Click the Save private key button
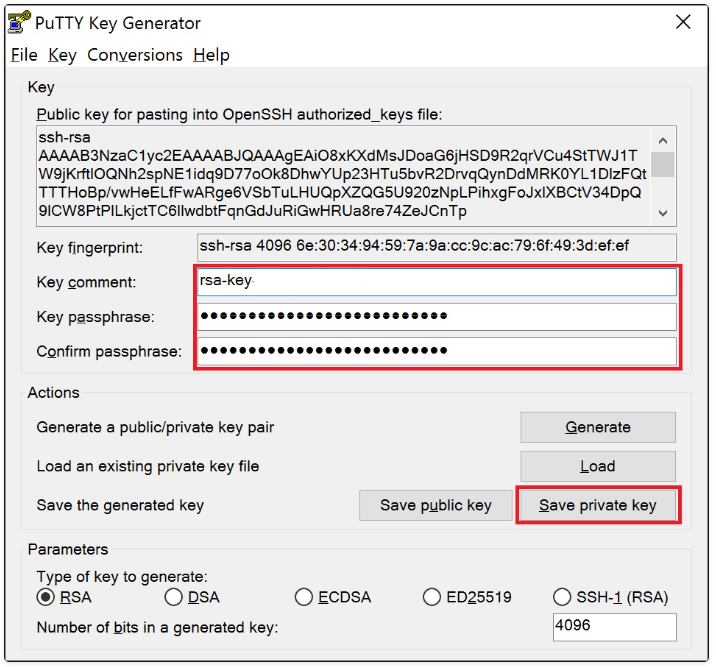The image size is (716, 667). tap(597, 505)
